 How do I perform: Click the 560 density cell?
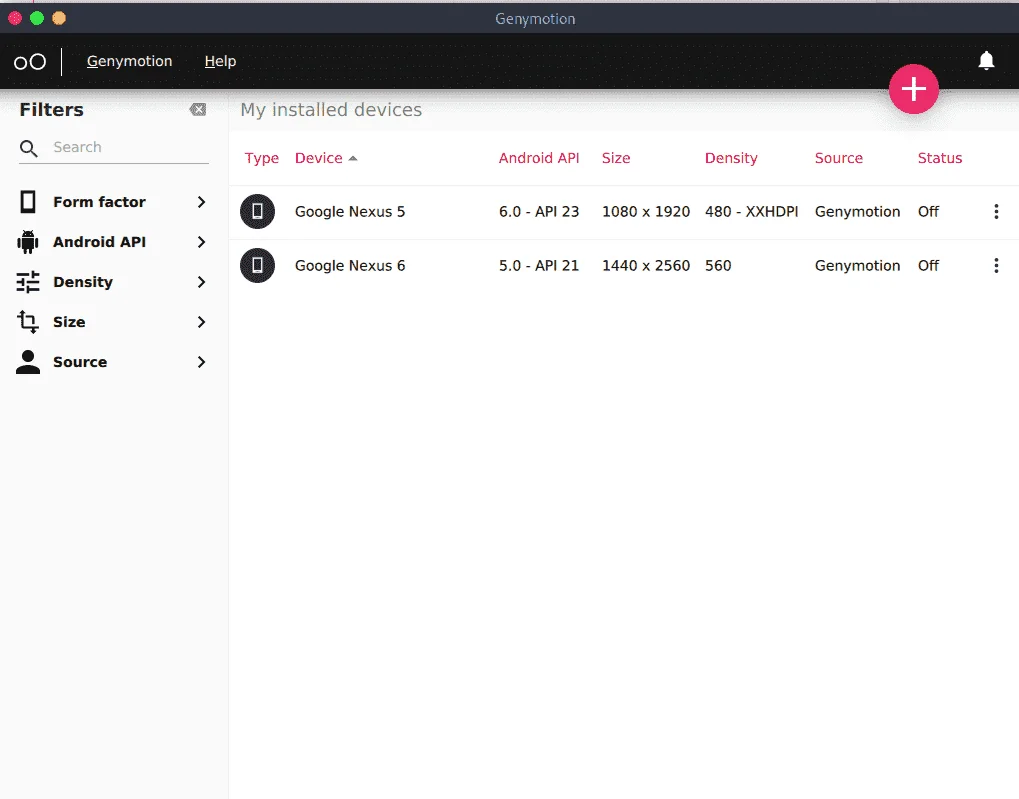point(718,266)
